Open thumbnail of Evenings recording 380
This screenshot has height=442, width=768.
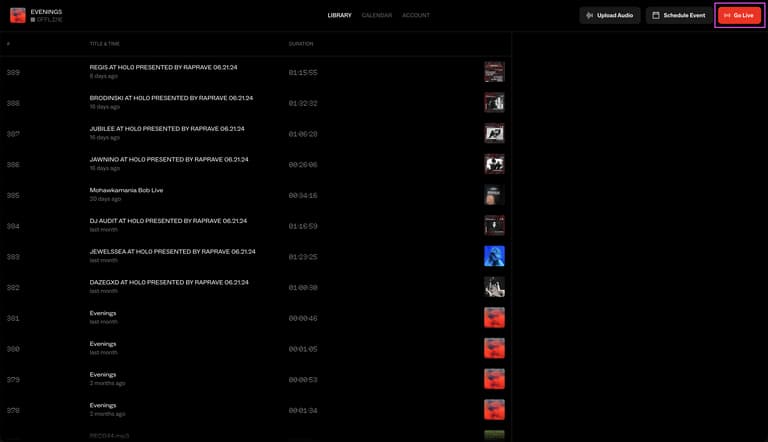click(x=494, y=348)
